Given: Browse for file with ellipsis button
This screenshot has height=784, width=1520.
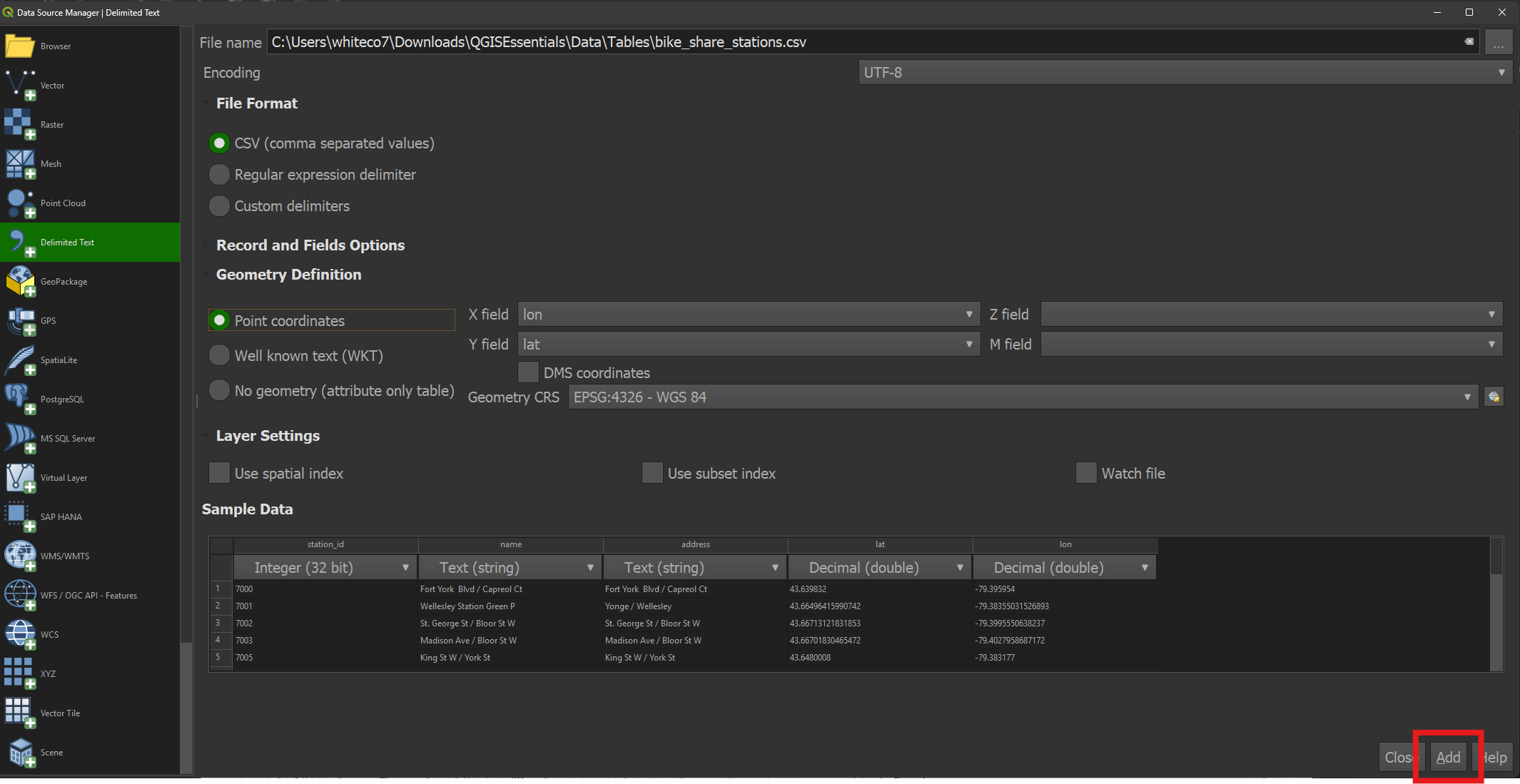Looking at the screenshot, I should pyautogui.click(x=1498, y=42).
